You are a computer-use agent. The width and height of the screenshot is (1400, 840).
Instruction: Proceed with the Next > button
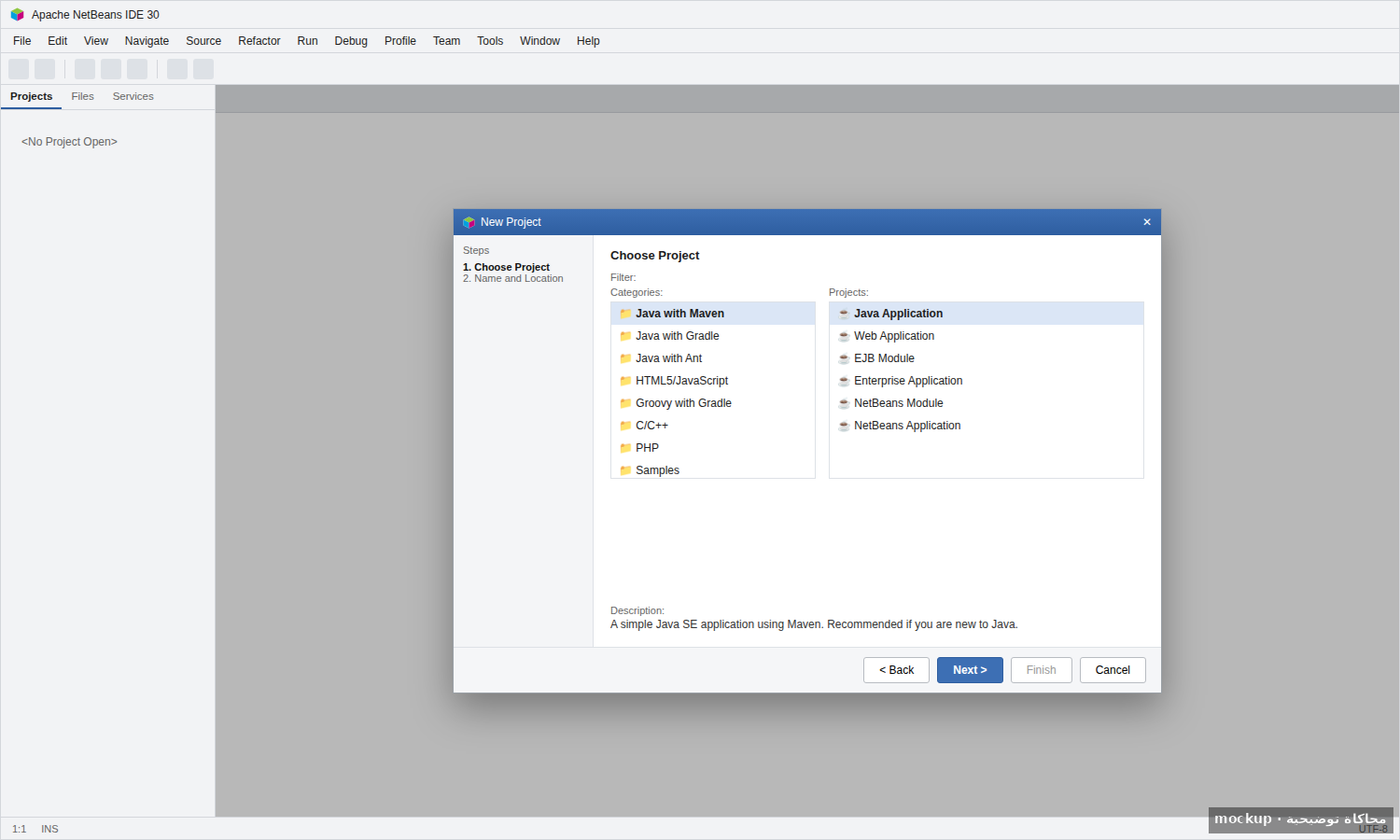pyautogui.click(x=970, y=670)
